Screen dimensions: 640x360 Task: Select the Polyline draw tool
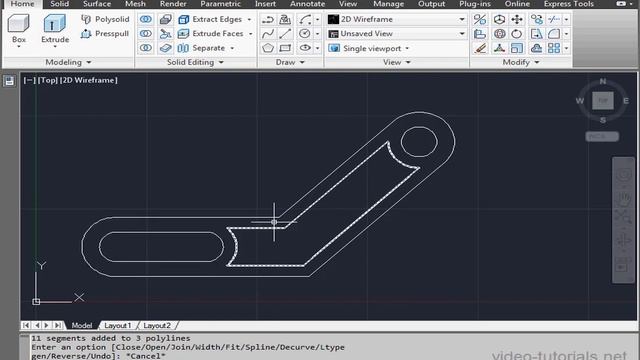point(268,19)
